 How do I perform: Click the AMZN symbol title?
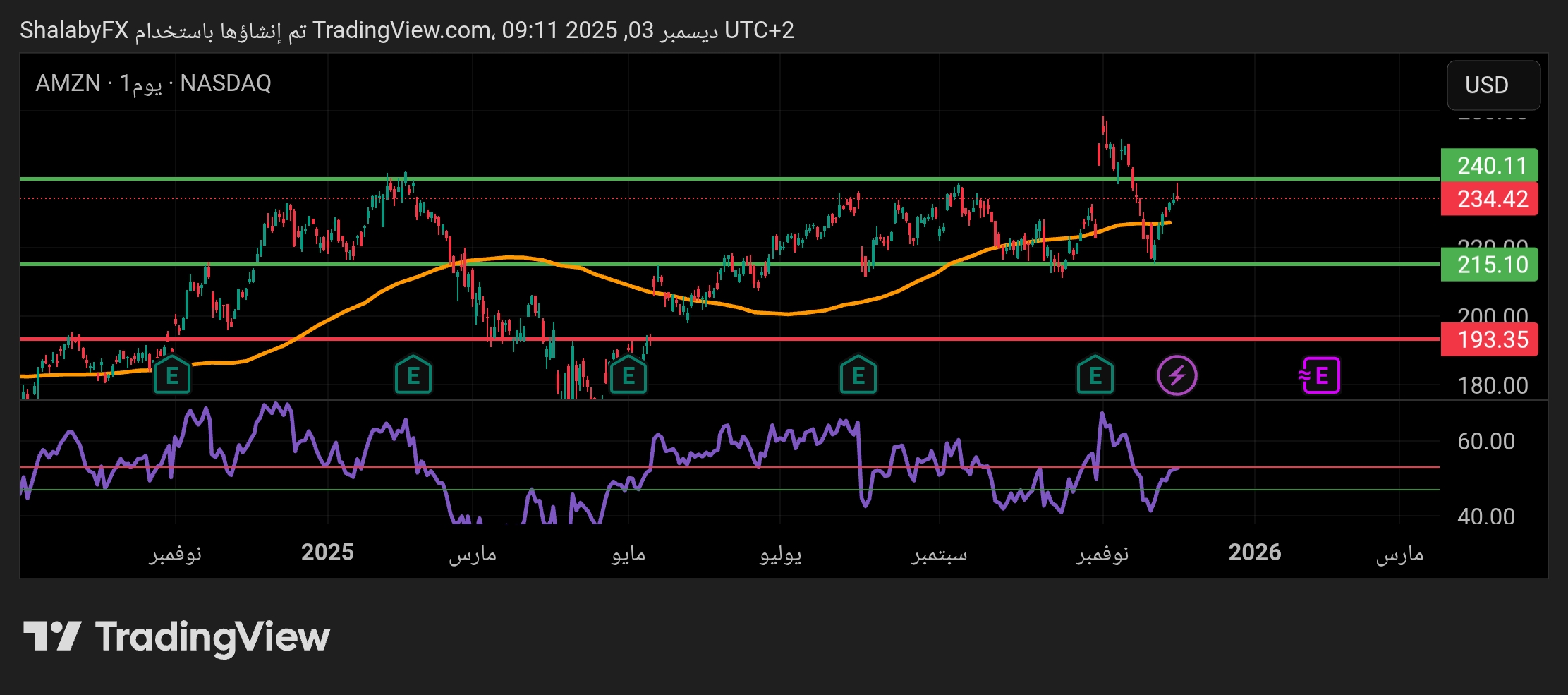68,83
